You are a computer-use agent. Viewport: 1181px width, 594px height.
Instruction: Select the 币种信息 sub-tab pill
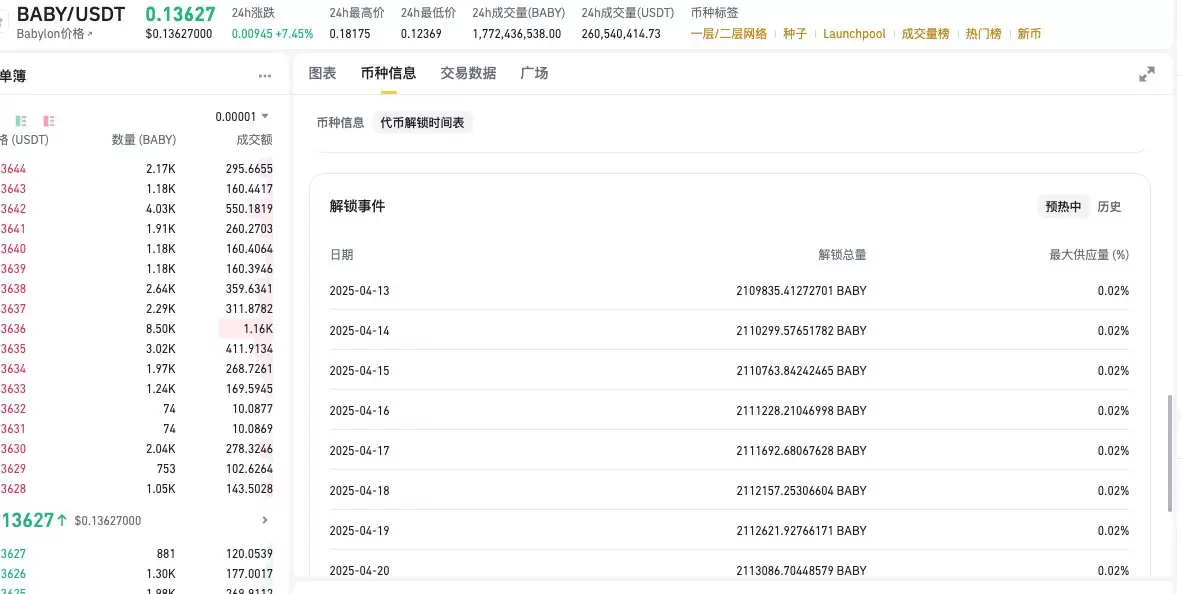click(340, 123)
